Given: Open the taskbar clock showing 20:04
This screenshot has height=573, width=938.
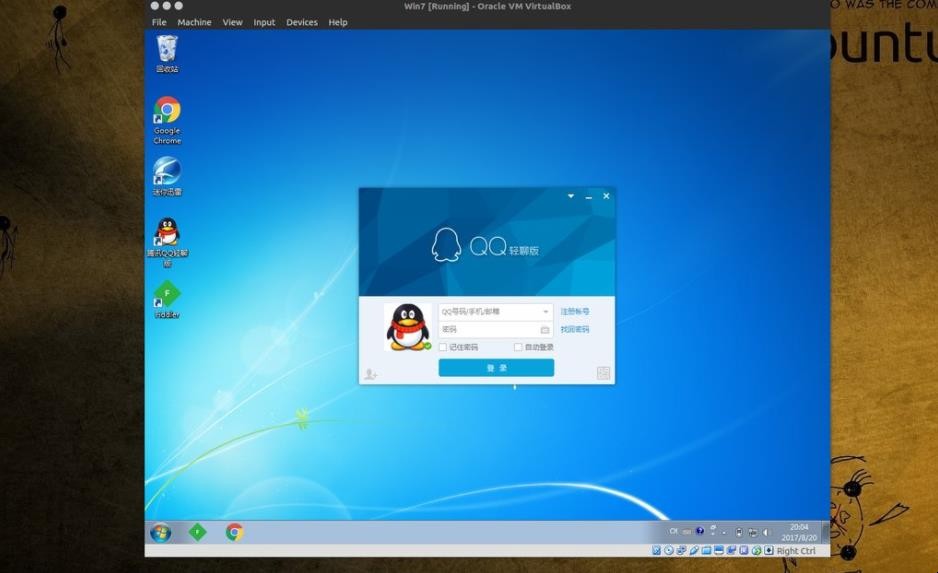Looking at the screenshot, I should click(799, 532).
